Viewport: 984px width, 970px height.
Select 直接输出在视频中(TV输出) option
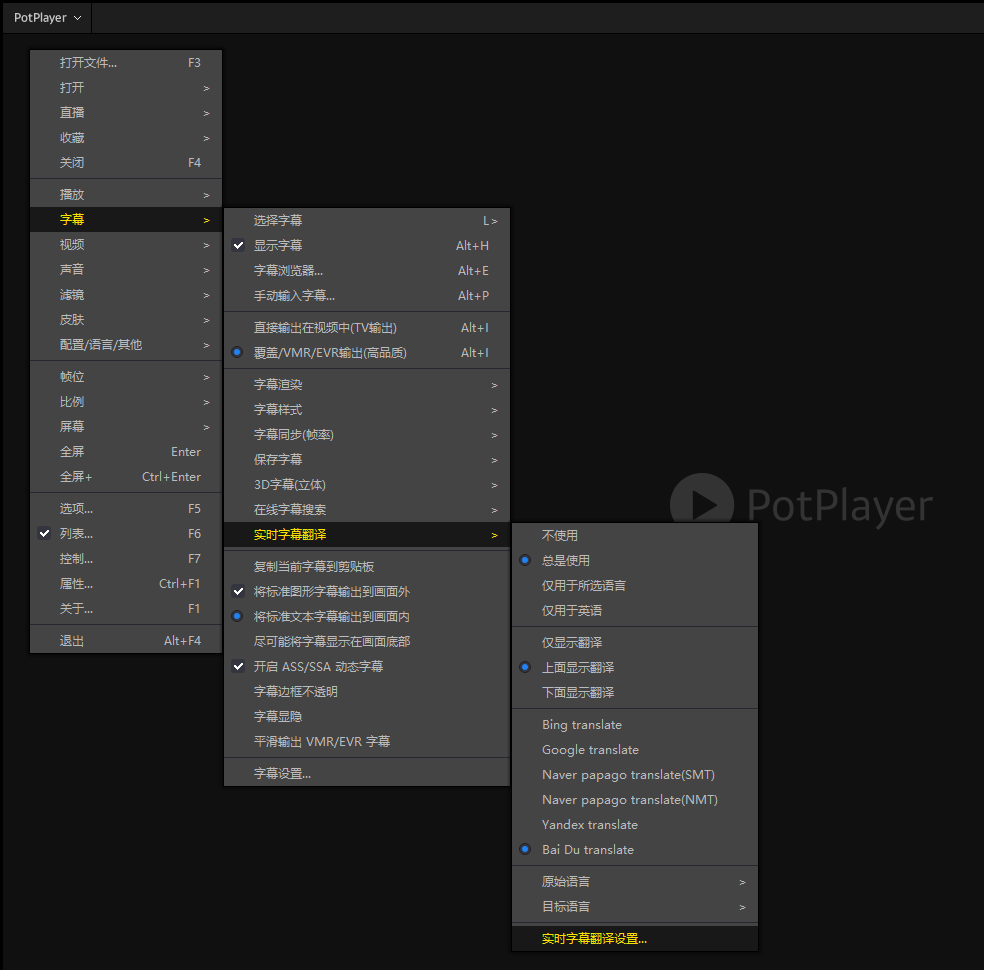point(366,328)
